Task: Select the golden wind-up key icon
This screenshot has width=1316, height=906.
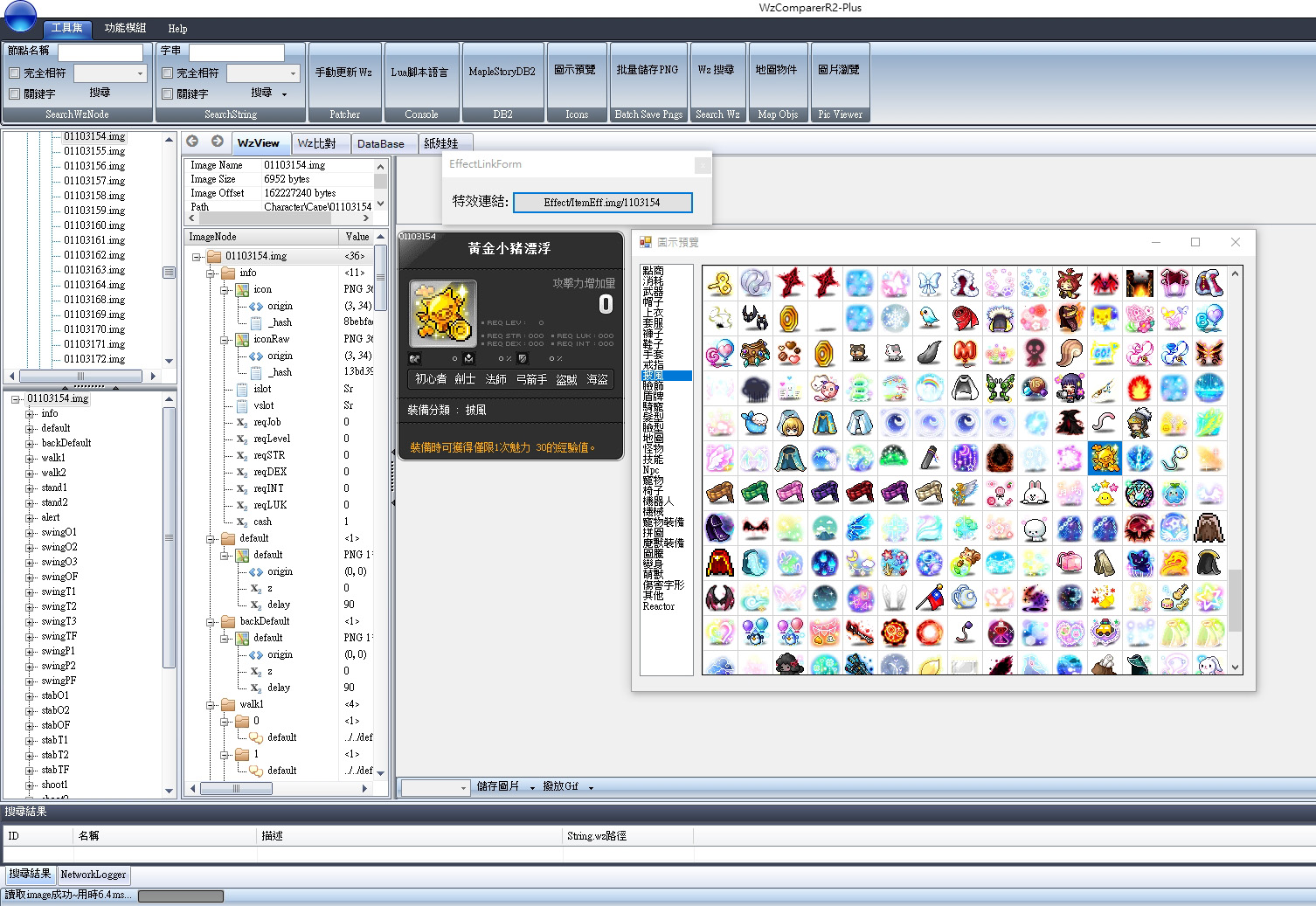Action: pos(720,283)
